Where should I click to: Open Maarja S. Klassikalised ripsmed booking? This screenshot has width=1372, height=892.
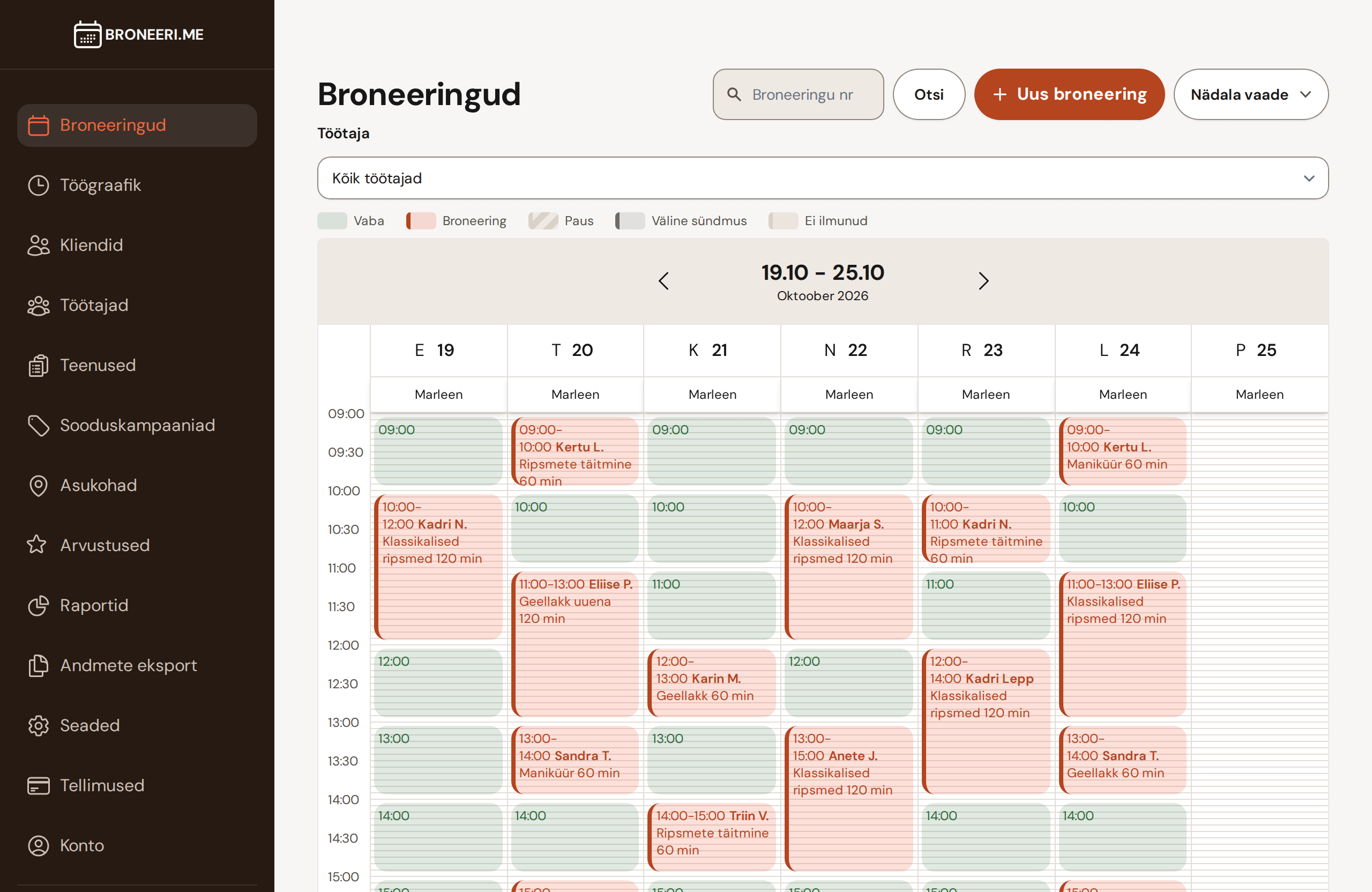tap(848, 567)
